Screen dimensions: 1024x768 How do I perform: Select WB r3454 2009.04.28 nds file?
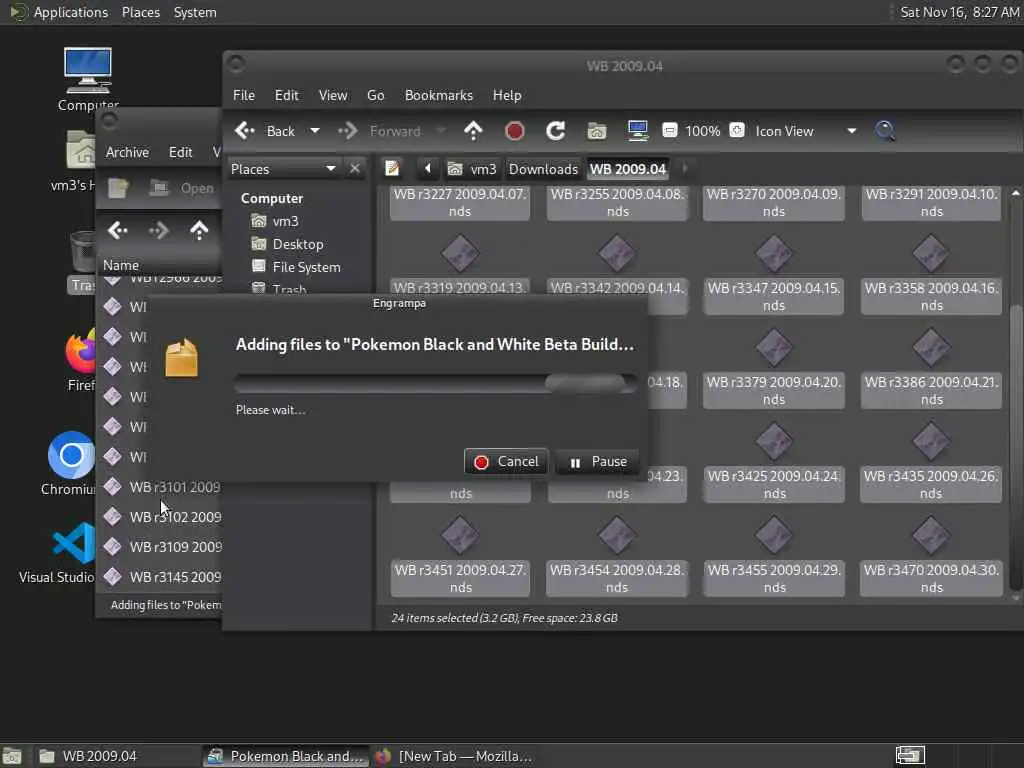pos(617,557)
